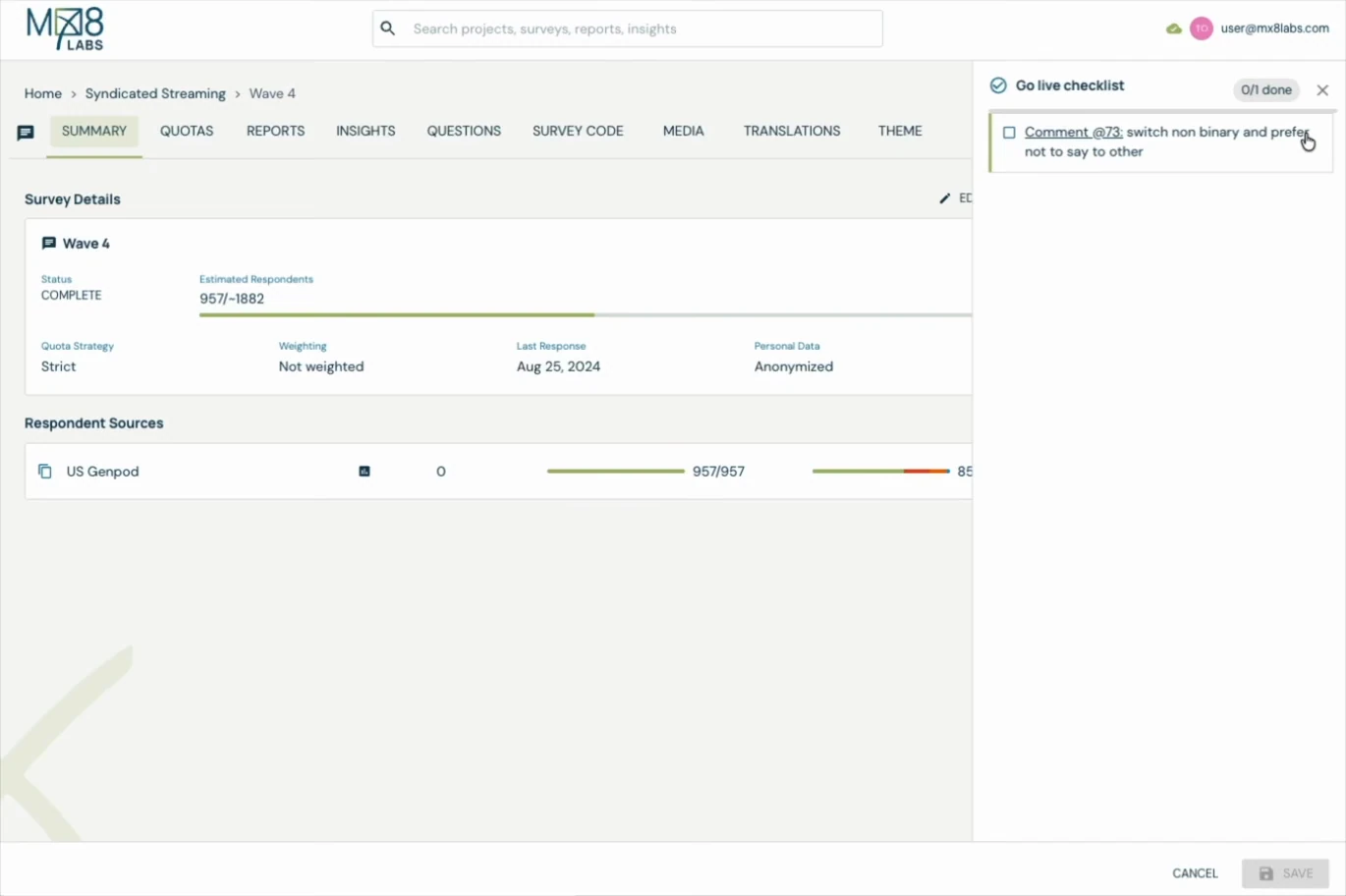This screenshot has width=1346, height=896.
Task: Open the Survey Code tab
Action: coord(578,131)
